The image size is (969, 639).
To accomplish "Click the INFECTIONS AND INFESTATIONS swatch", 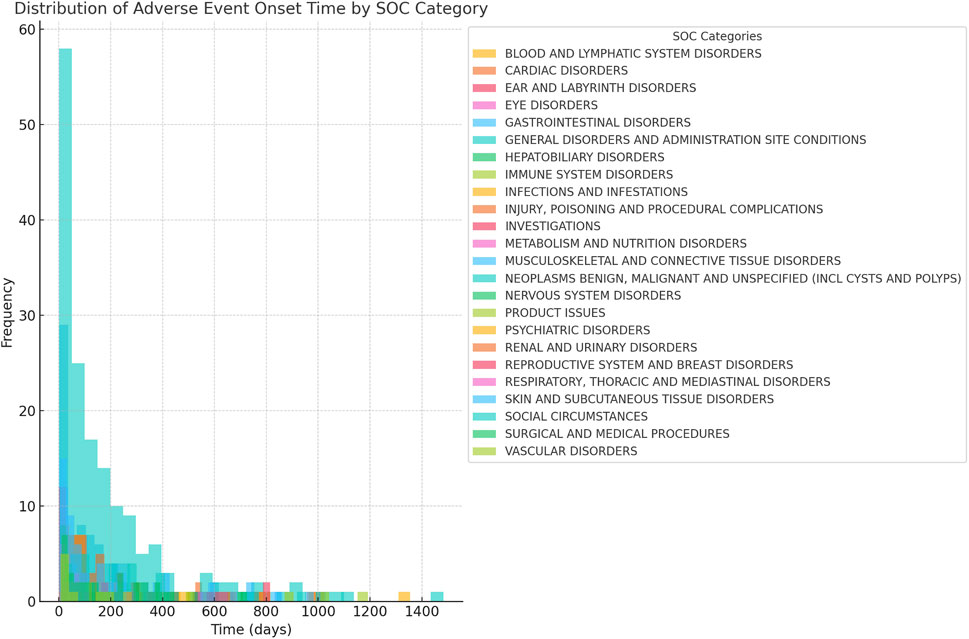I will click(x=484, y=192).
